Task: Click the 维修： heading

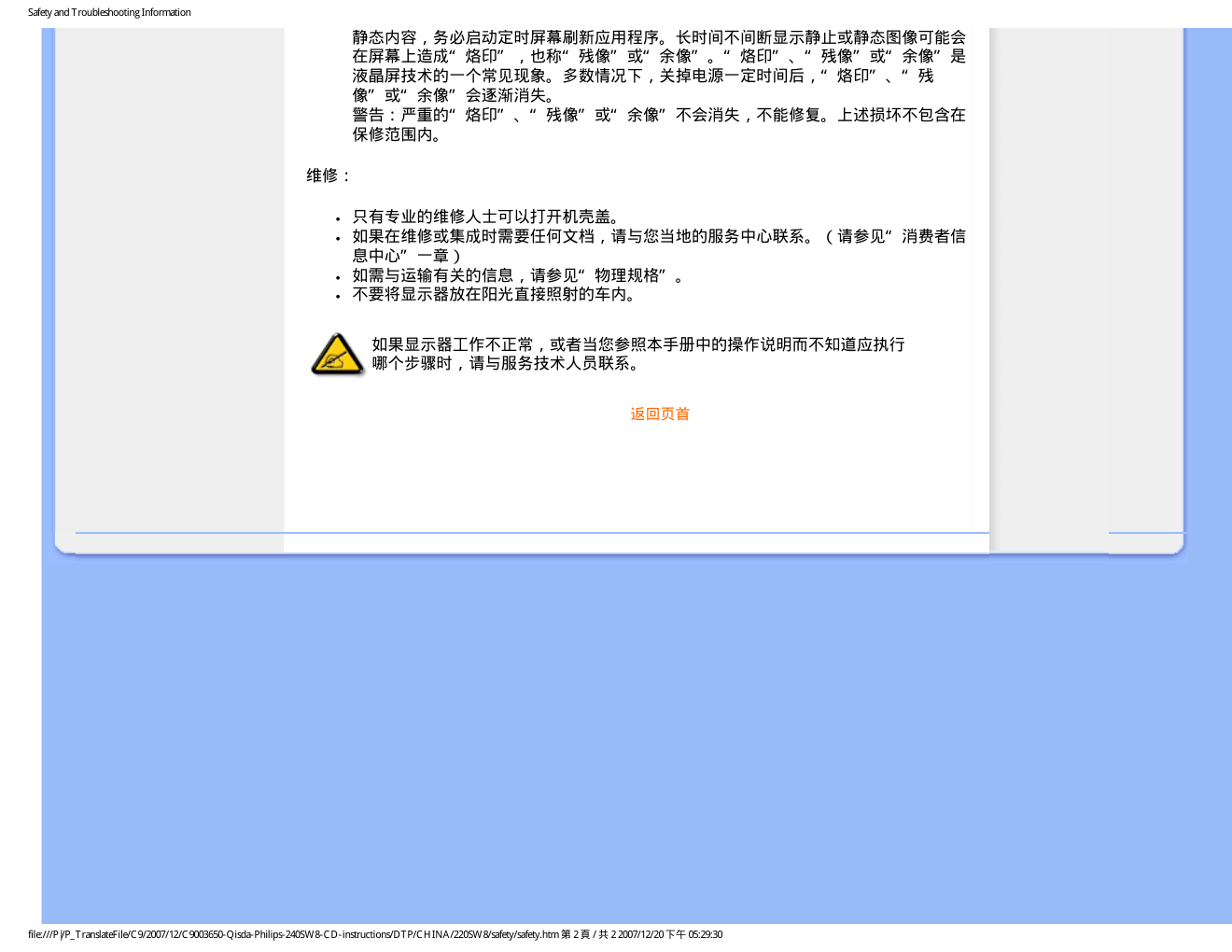Action: point(329,175)
